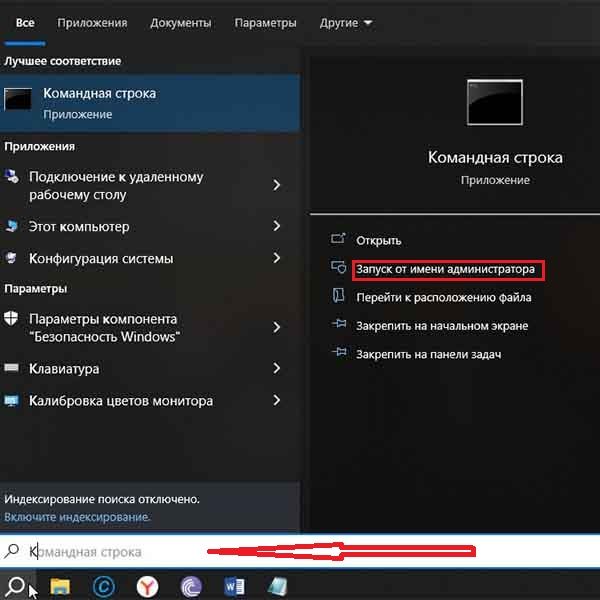Viewport: 600px width, 600px height.
Task: Choose Запуск от имени администратора
Action: pyautogui.click(x=445, y=269)
